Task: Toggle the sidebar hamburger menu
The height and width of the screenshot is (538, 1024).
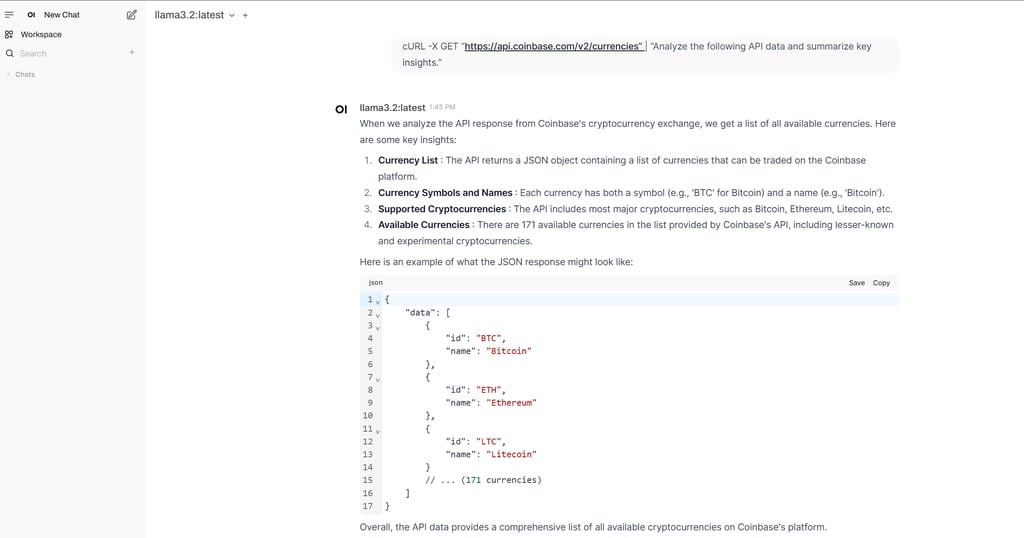Action: point(9,14)
